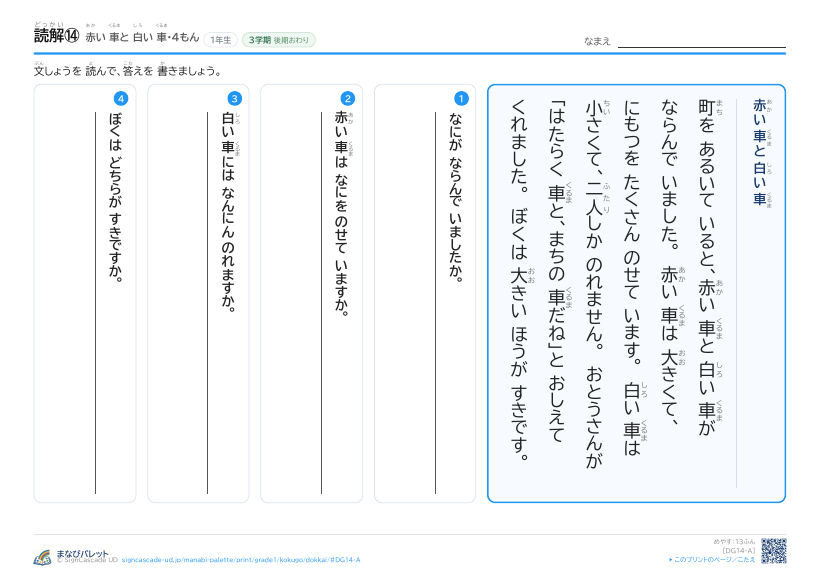Click the 赤い 車と 白い 車・4もん subtitle

click(x=142, y=37)
